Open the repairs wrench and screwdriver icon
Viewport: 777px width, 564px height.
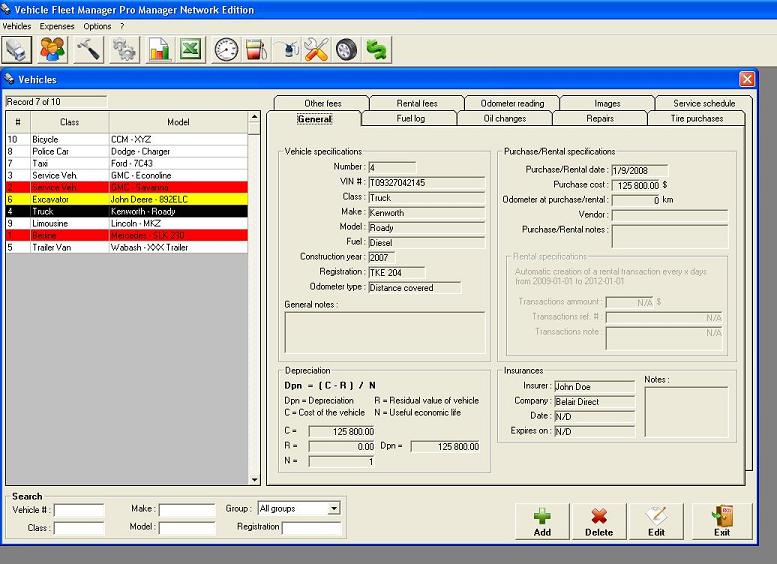pyautogui.click(x=316, y=50)
